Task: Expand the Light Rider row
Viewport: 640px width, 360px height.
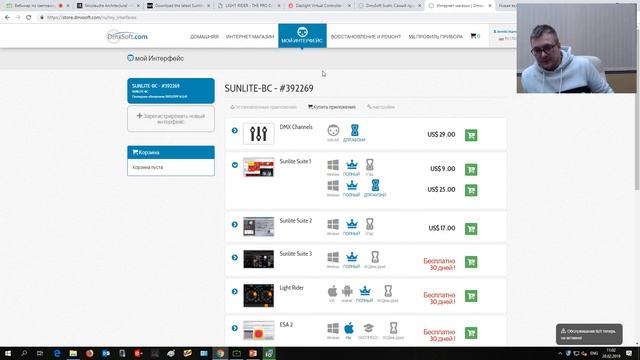Action: coord(235,291)
